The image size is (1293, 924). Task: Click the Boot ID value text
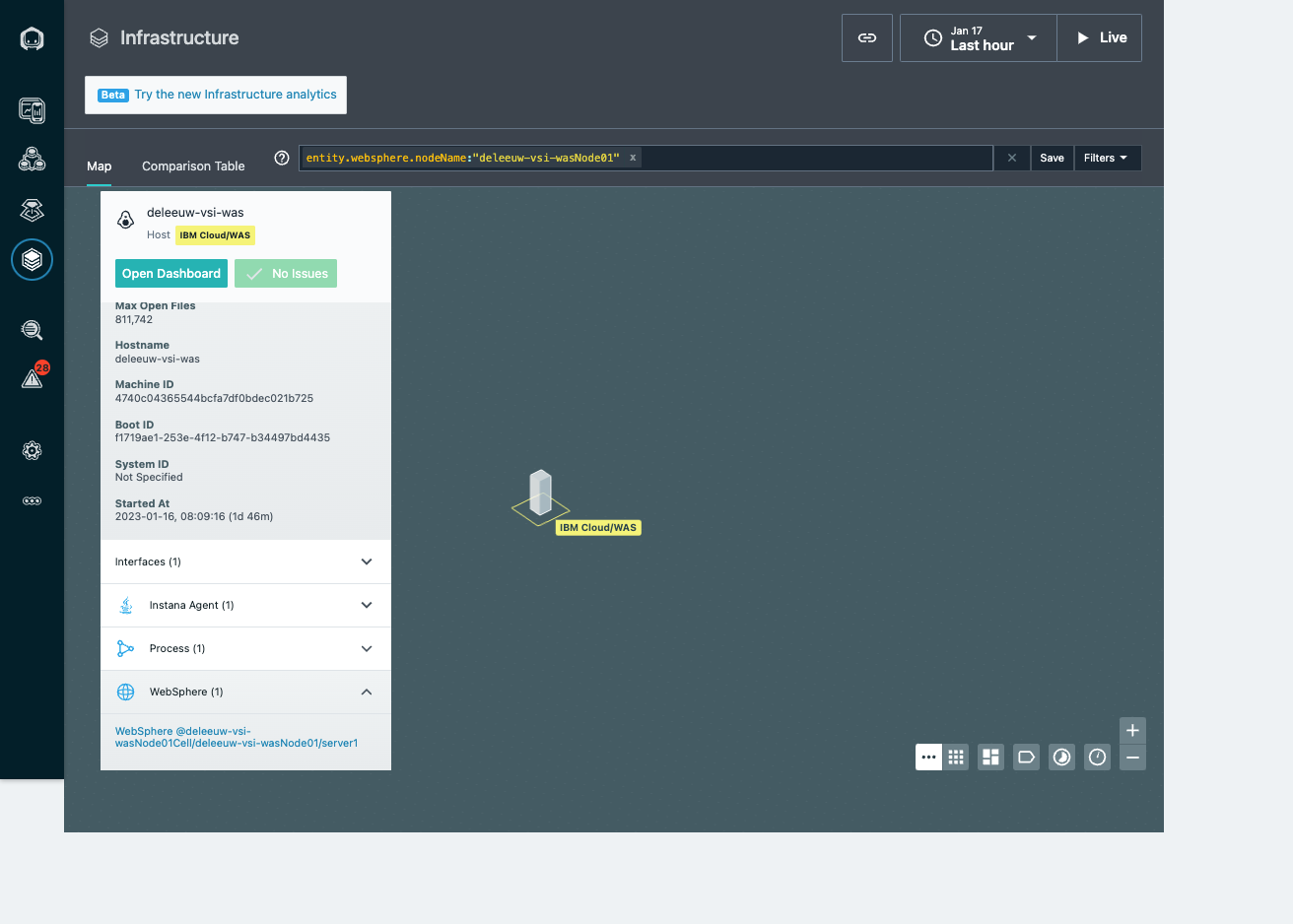(x=223, y=438)
